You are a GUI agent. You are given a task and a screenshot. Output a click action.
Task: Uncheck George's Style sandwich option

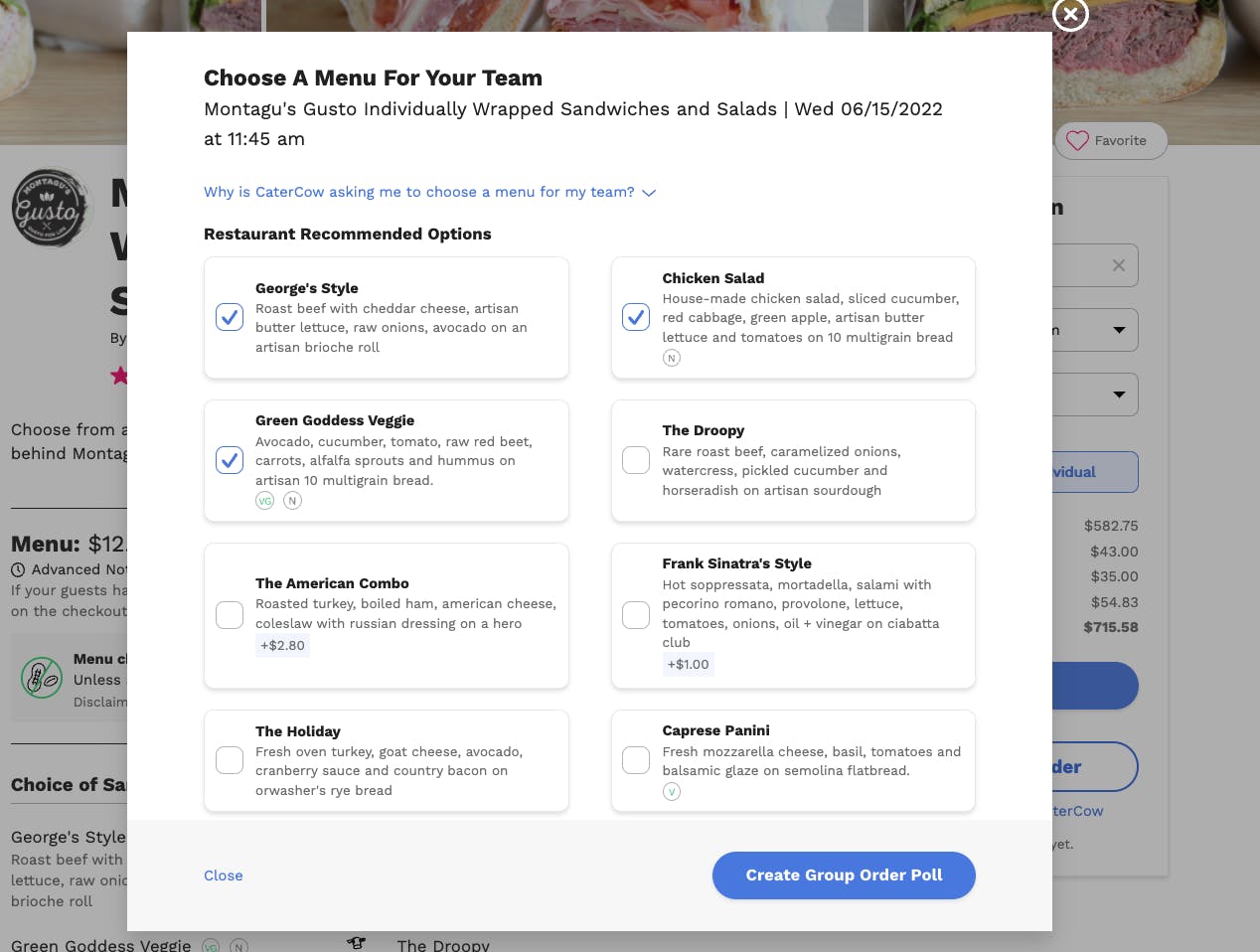pyautogui.click(x=230, y=317)
